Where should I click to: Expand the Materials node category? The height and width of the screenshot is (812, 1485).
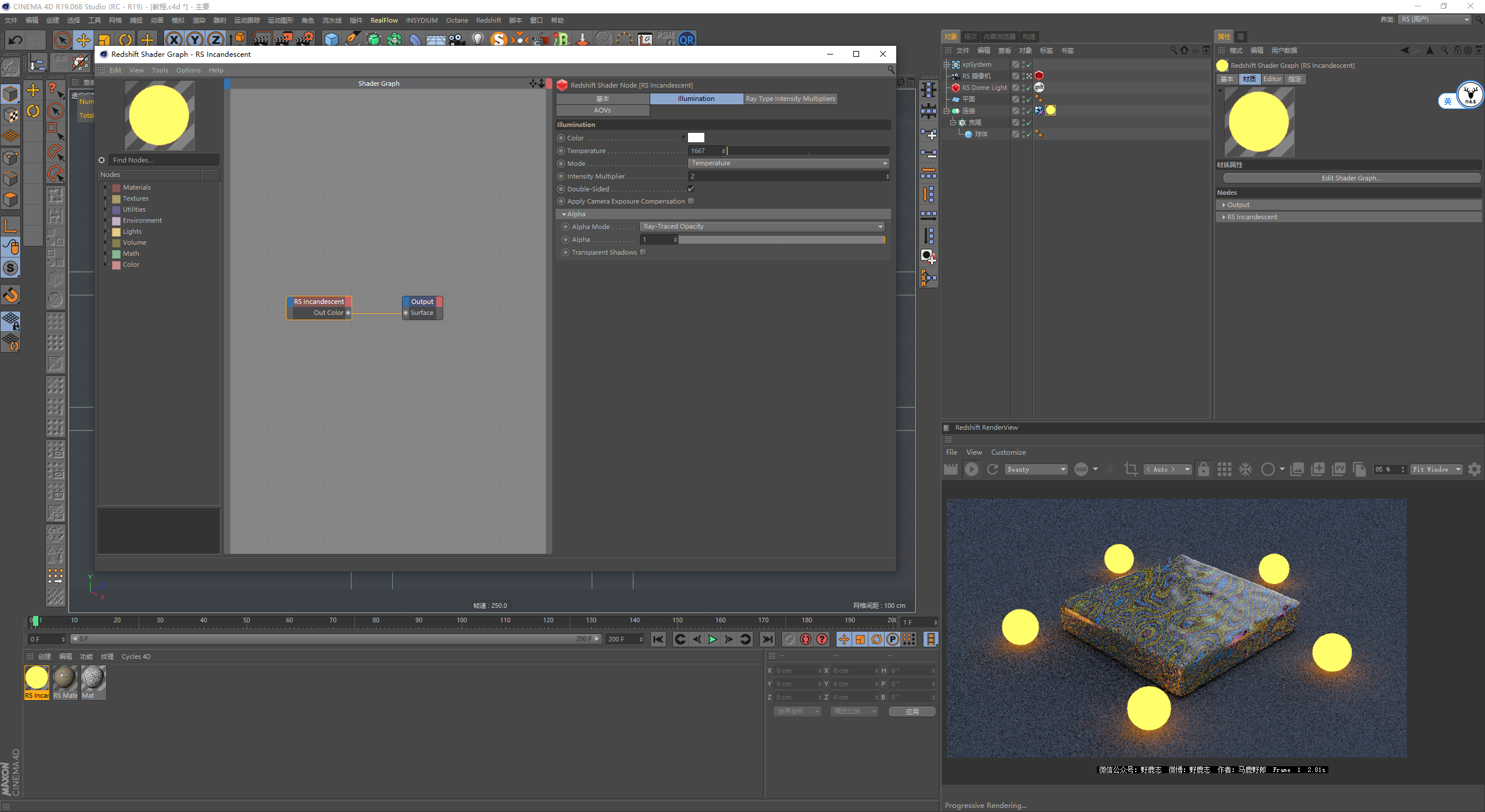point(106,187)
